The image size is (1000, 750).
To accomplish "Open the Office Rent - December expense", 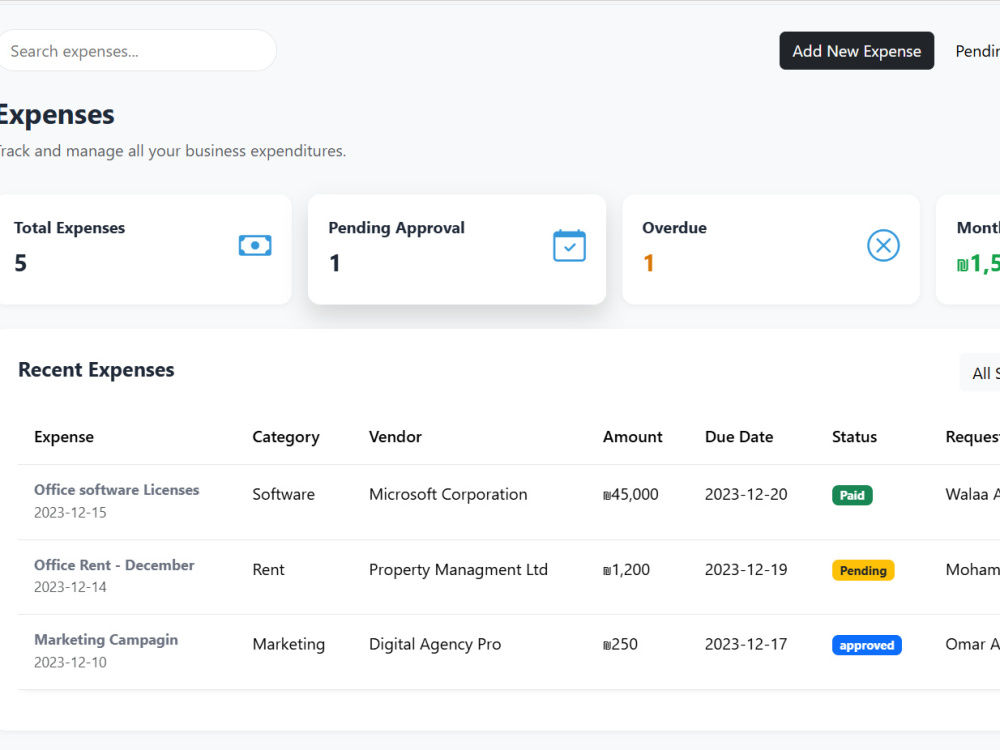I will pyautogui.click(x=114, y=565).
